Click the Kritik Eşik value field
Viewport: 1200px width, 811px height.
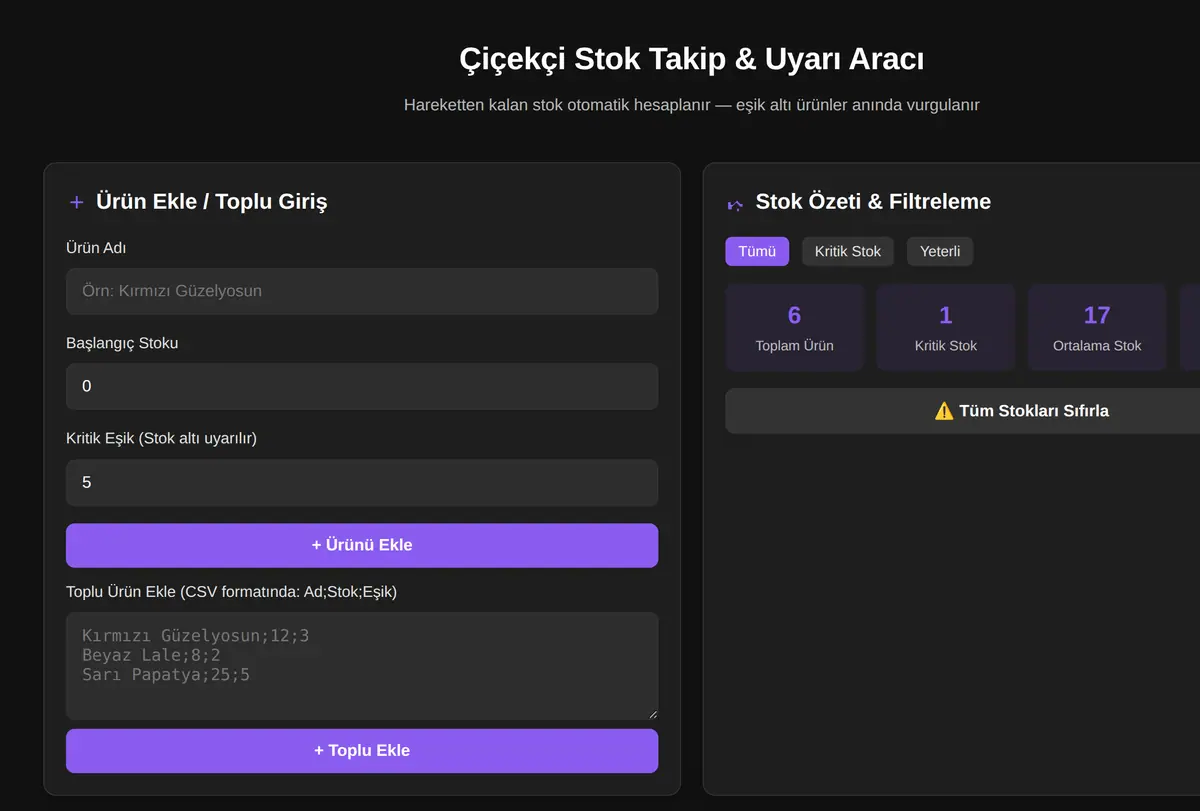362,482
